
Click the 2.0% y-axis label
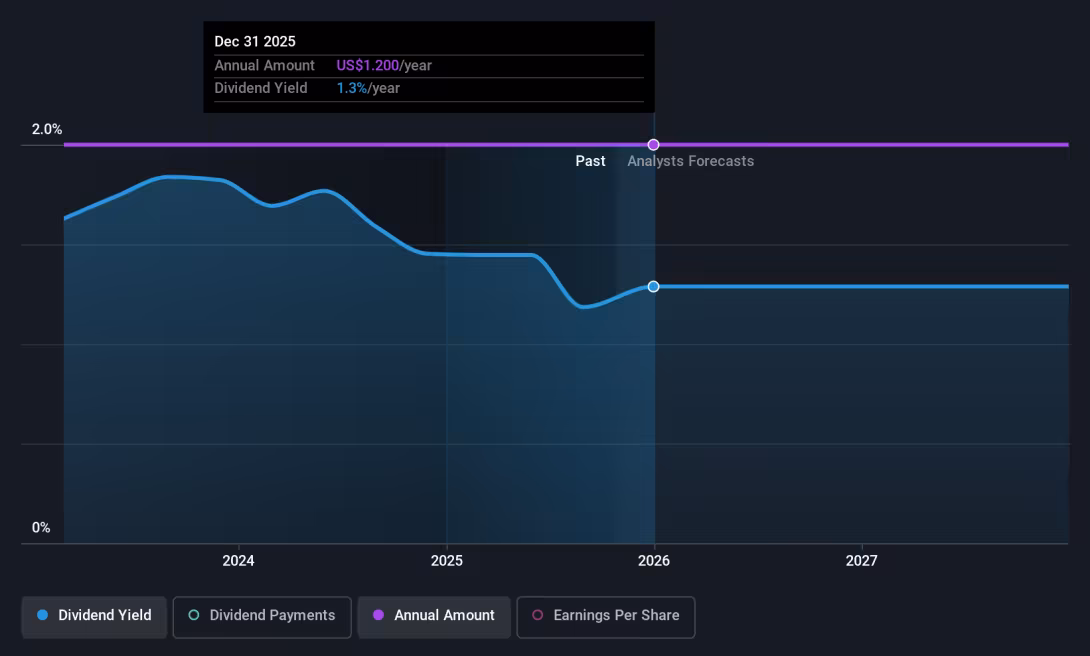pyautogui.click(x=47, y=129)
